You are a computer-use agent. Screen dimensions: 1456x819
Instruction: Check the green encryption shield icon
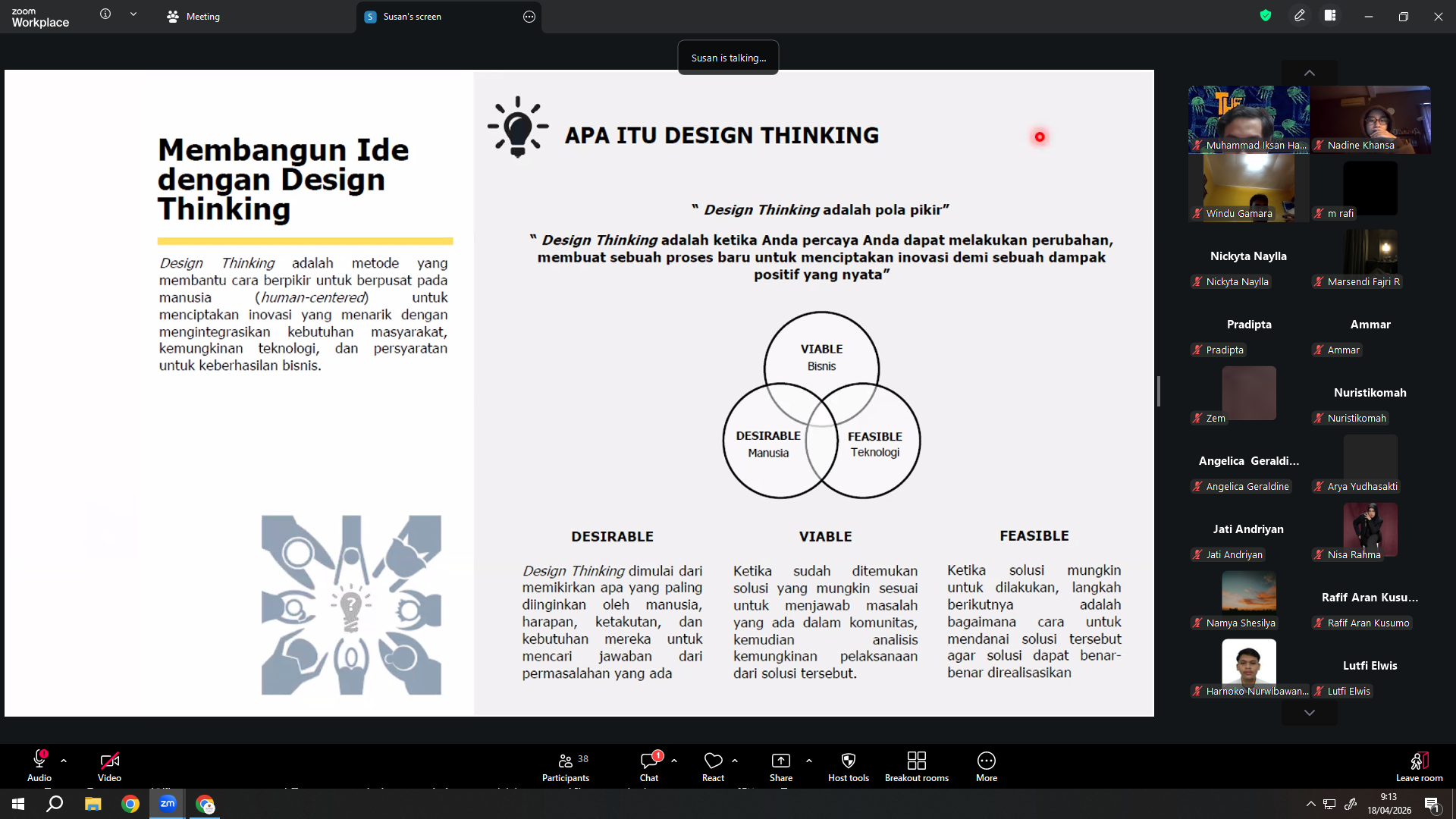pyautogui.click(x=1266, y=15)
